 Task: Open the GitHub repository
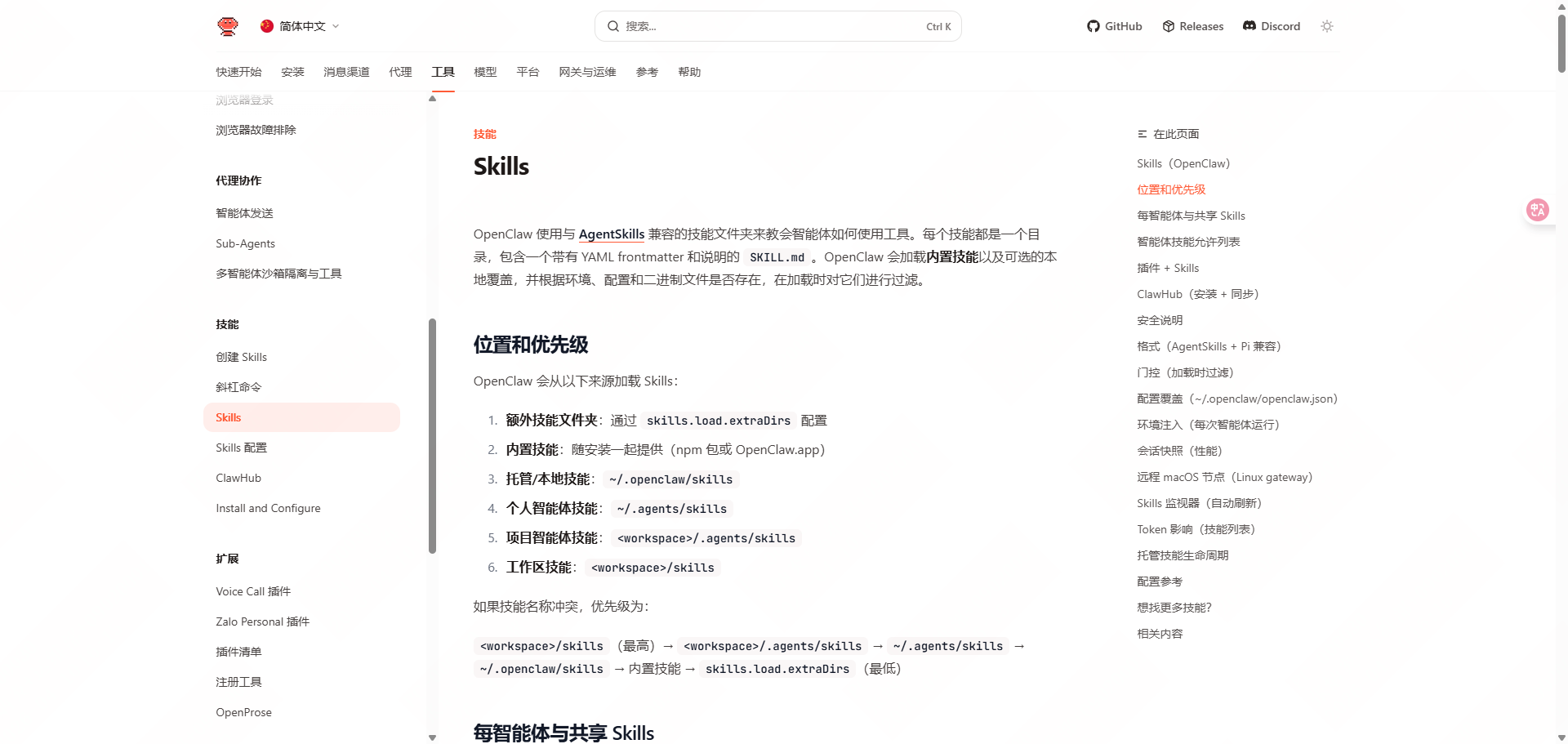point(1114,25)
